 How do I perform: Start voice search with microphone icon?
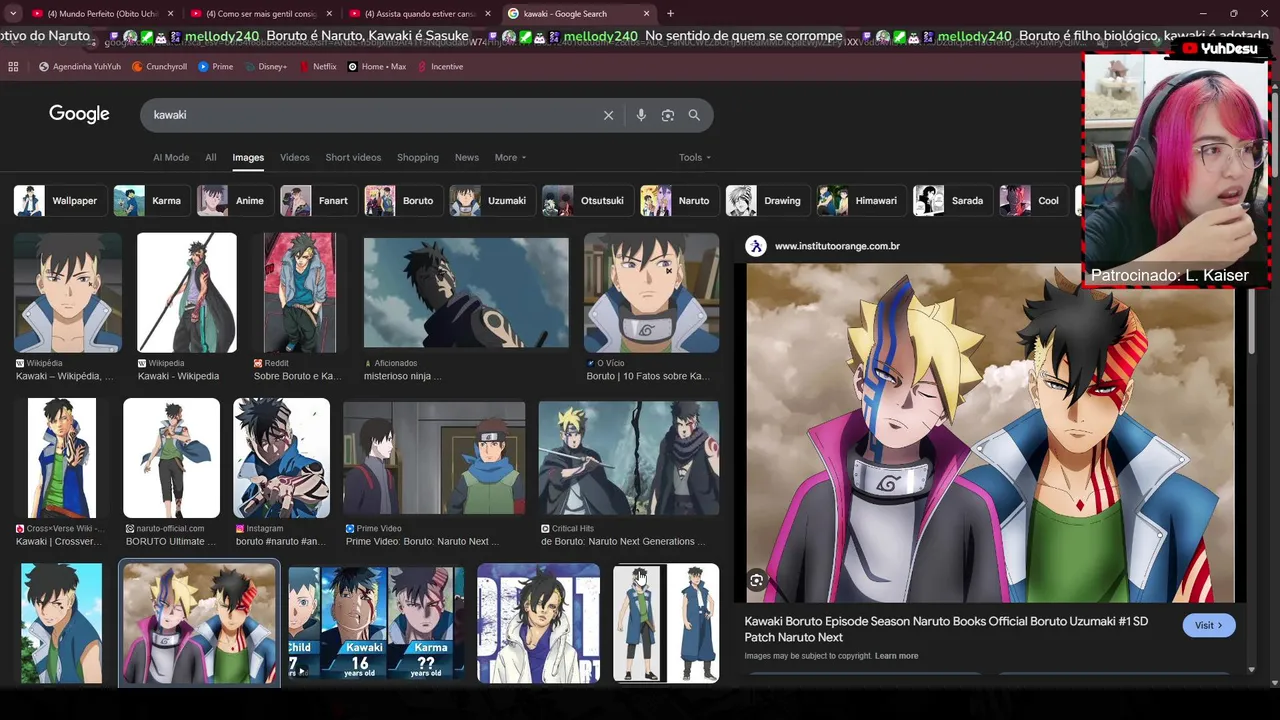coord(641,115)
